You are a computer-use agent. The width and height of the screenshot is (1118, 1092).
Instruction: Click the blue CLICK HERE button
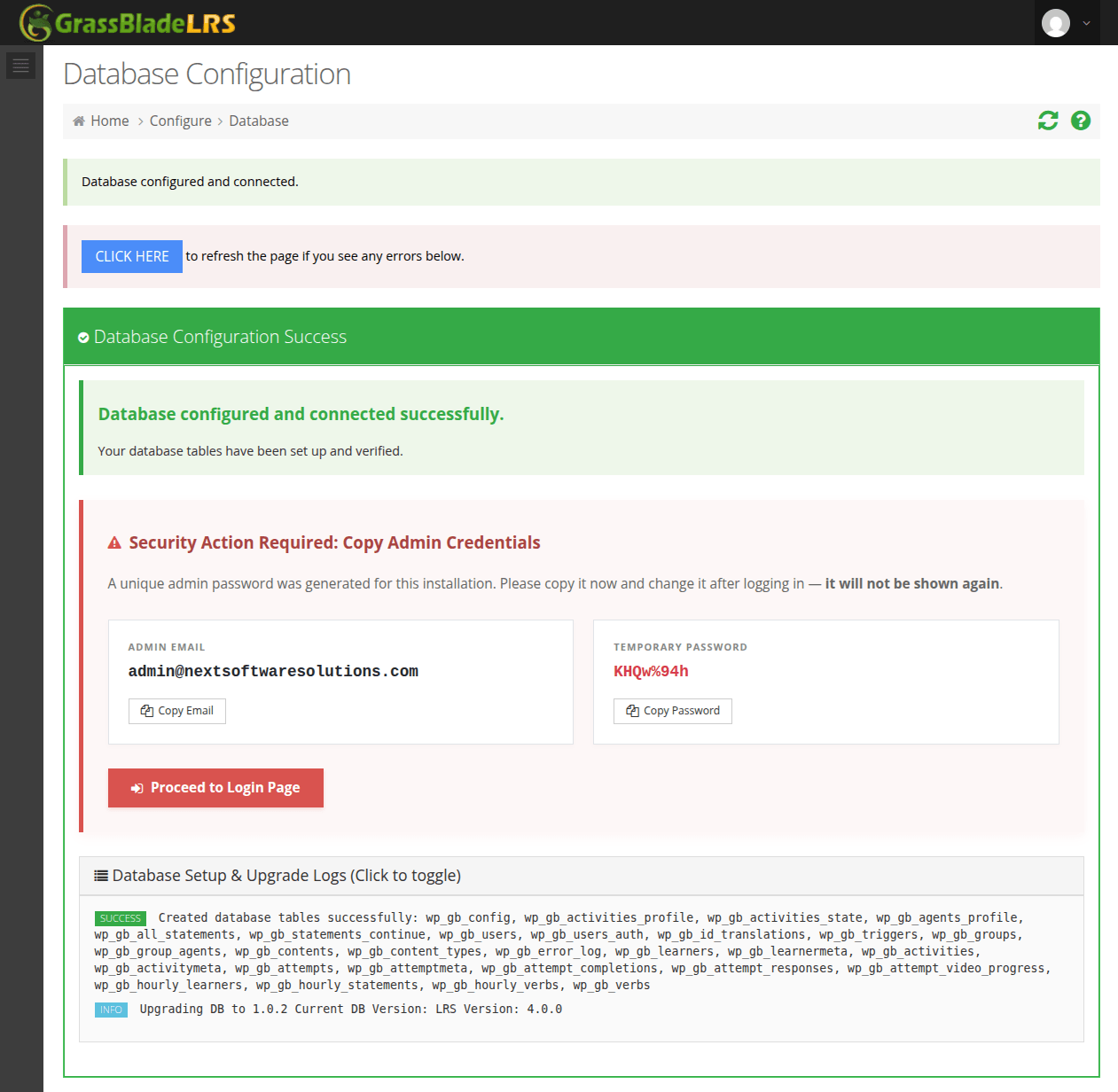132,256
